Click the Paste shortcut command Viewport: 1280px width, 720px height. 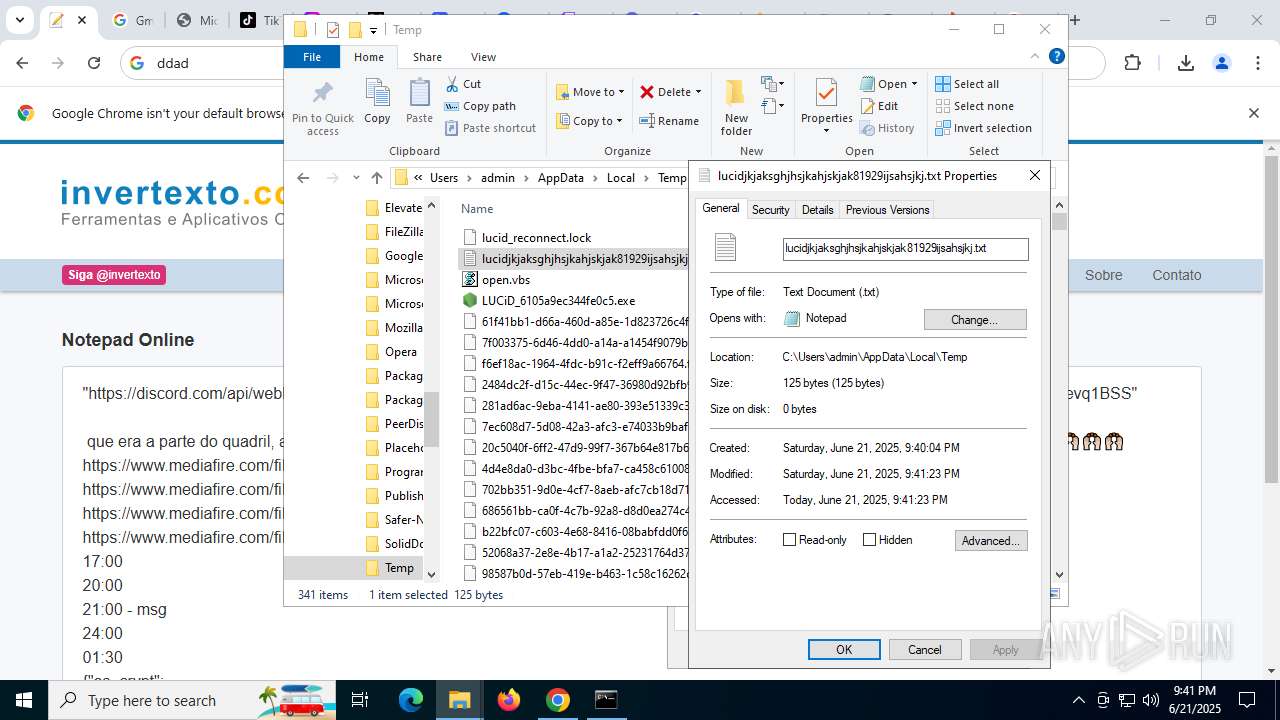tap(490, 128)
